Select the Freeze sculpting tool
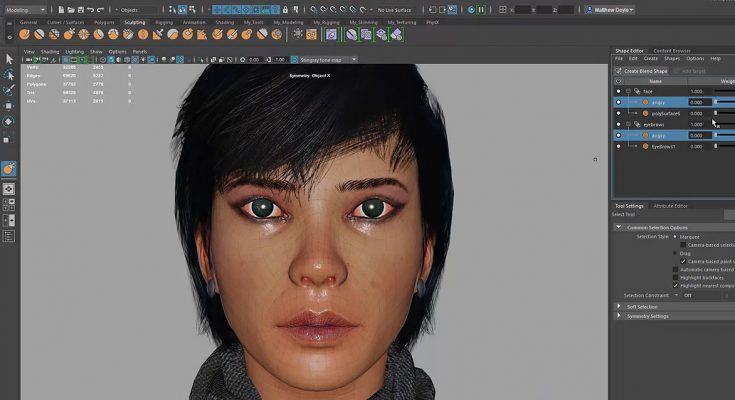 tap(277, 34)
